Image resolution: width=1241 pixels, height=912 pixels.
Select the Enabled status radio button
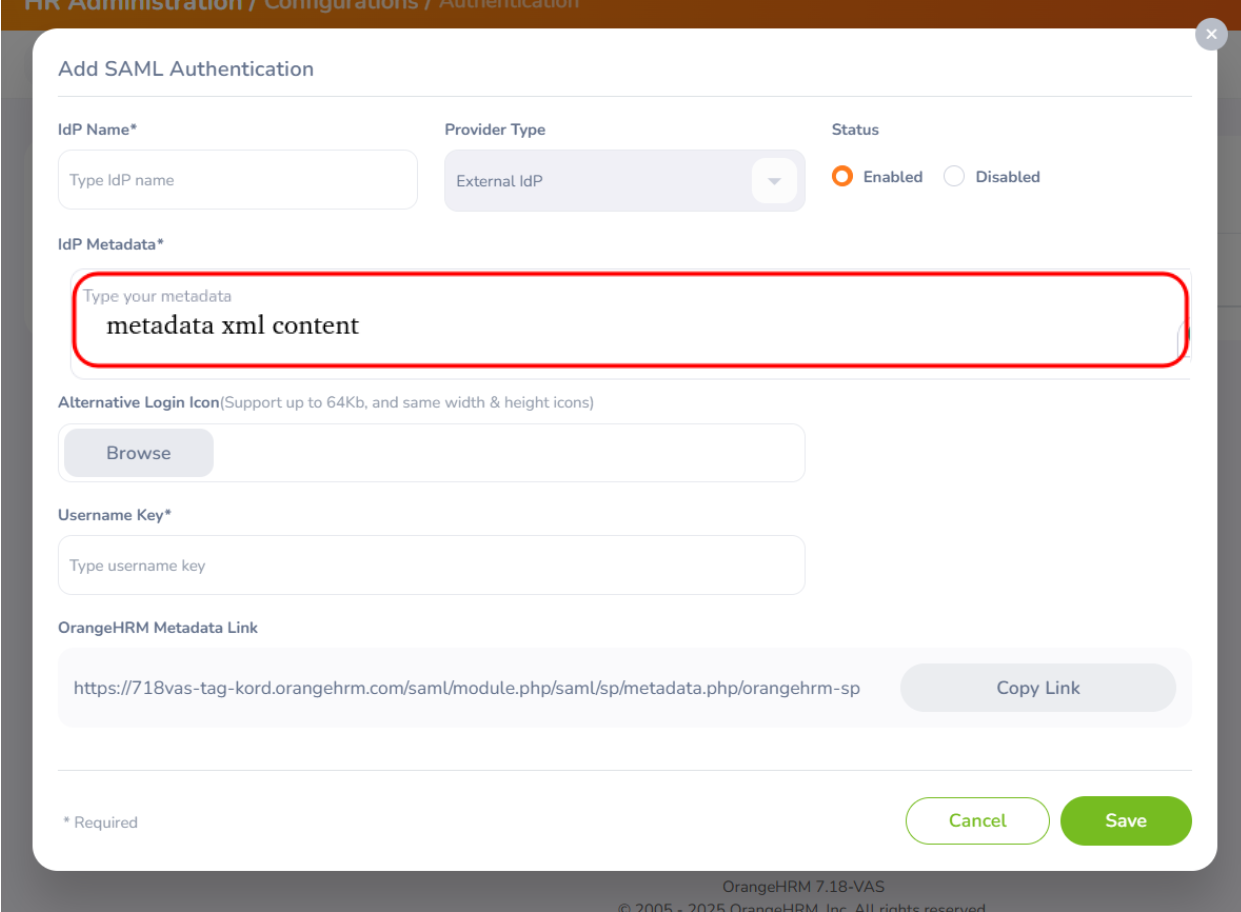coord(842,177)
